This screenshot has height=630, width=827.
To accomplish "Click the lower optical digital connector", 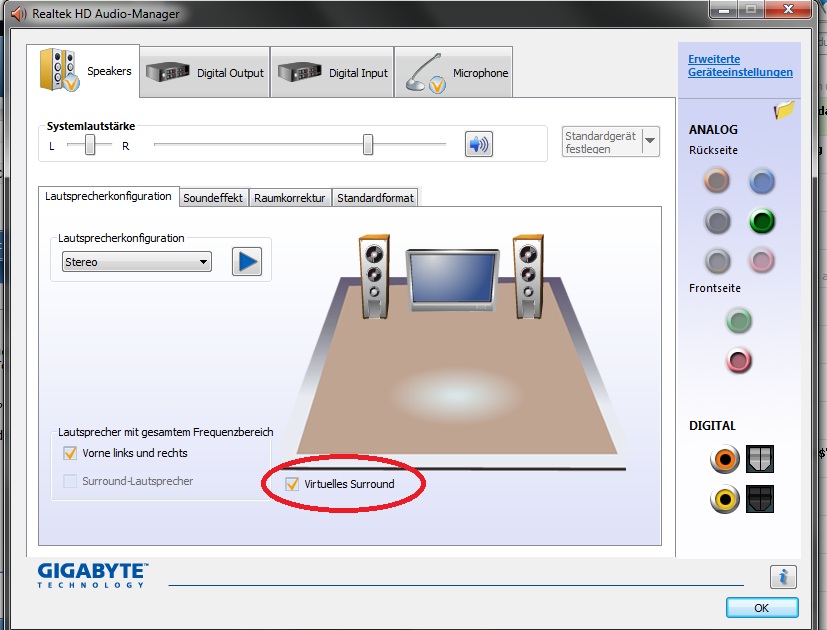I will click(760, 499).
